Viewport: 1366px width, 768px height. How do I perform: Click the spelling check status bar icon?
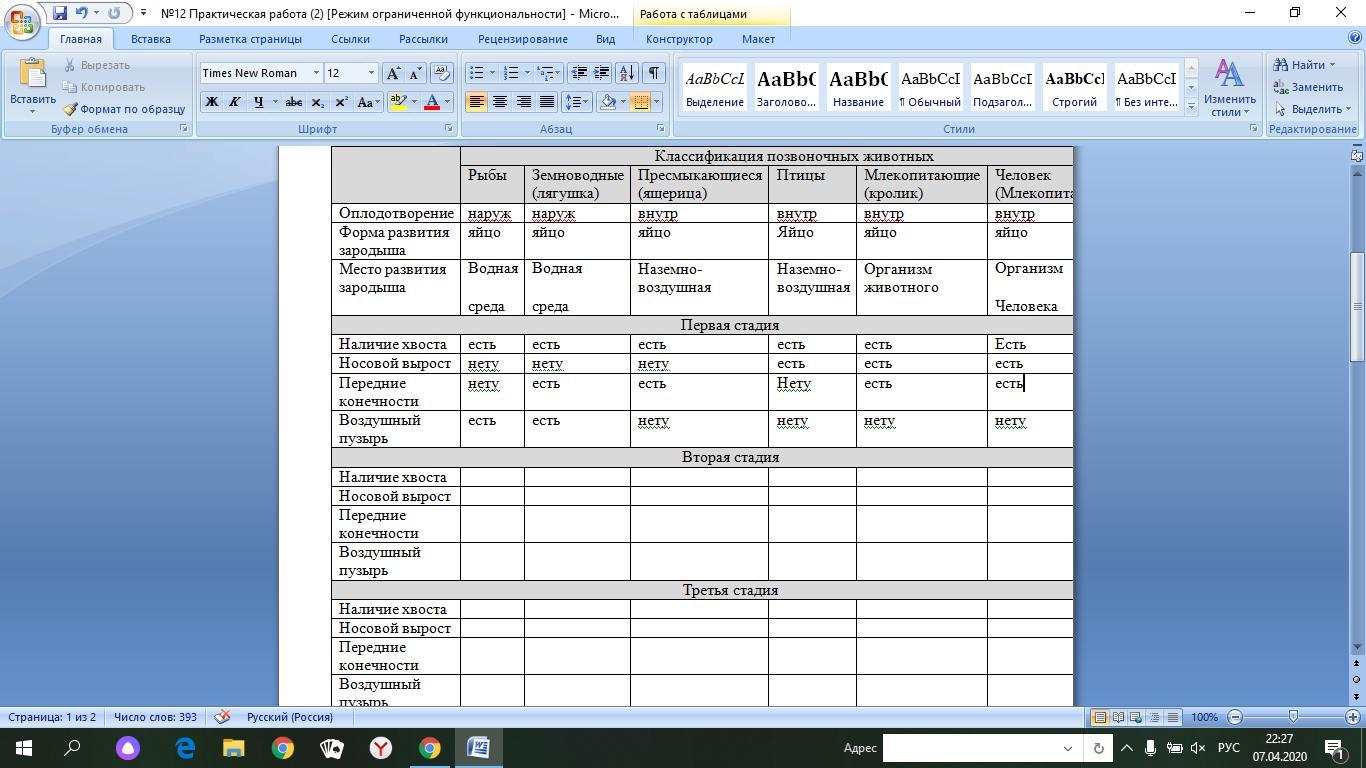[223, 717]
